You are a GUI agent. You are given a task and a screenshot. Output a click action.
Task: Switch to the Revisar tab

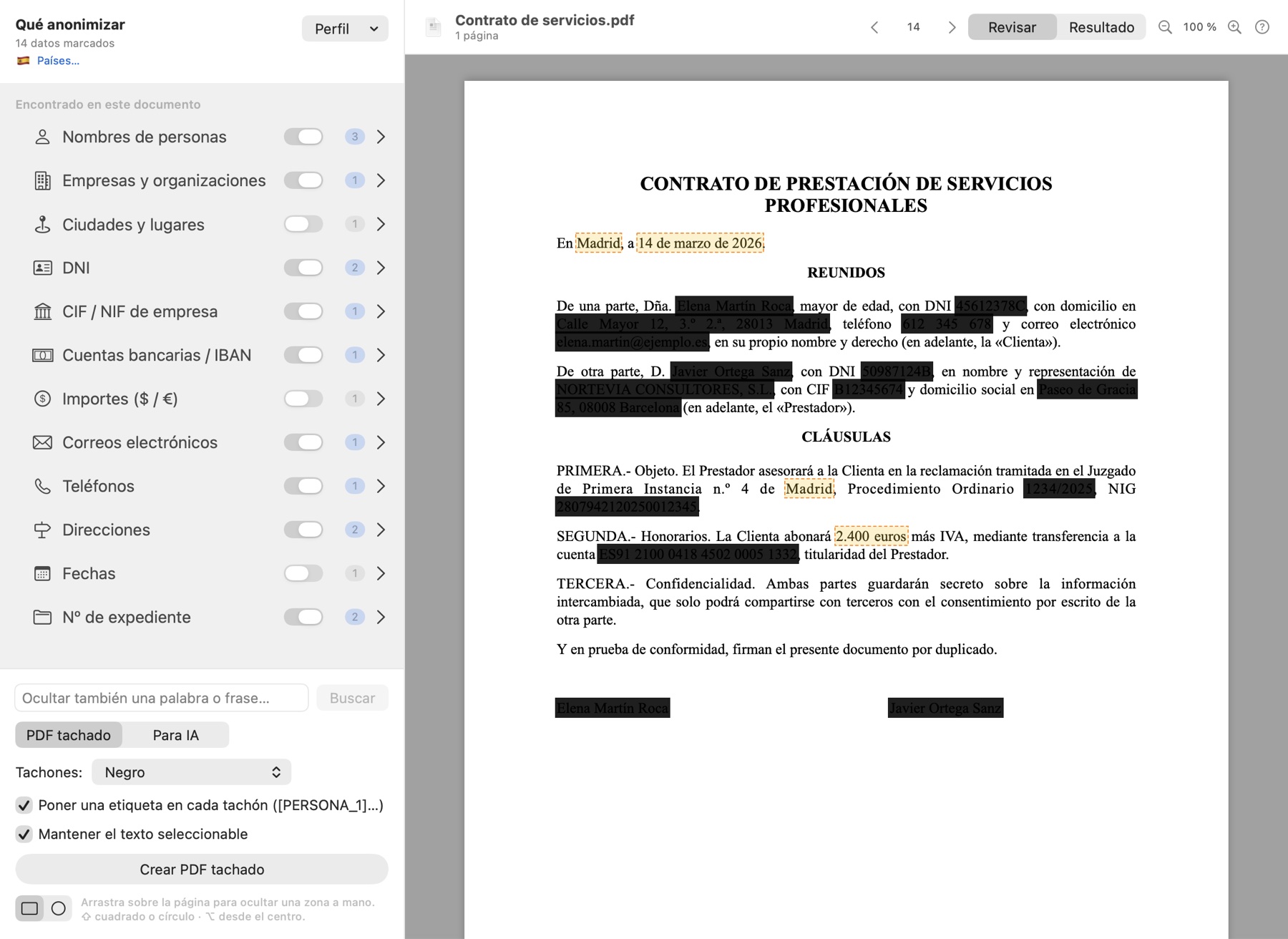coord(1012,27)
